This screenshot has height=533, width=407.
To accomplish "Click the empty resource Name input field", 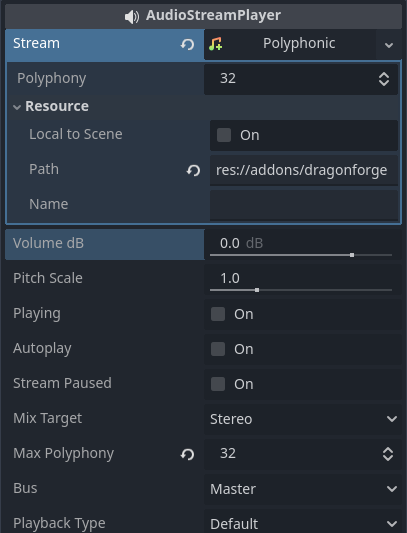I will (x=304, y=205).
